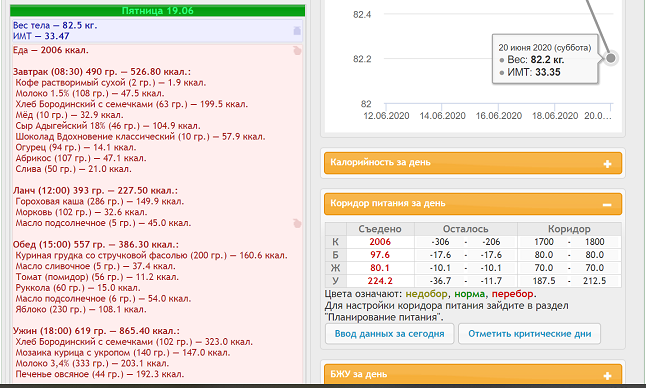Click the corridor value 1700
Image resolution: width=646 pixels, height=388 pixels.
pos(544,242)
